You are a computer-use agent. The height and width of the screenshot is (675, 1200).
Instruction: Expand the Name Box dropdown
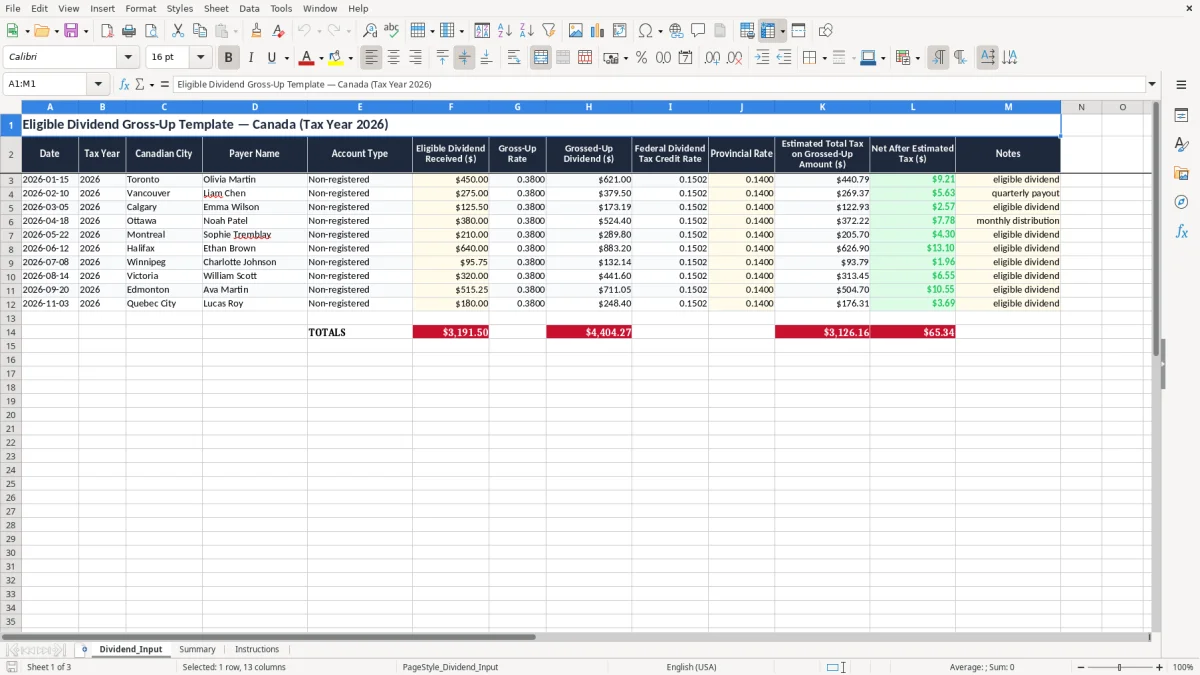[98, 84]
